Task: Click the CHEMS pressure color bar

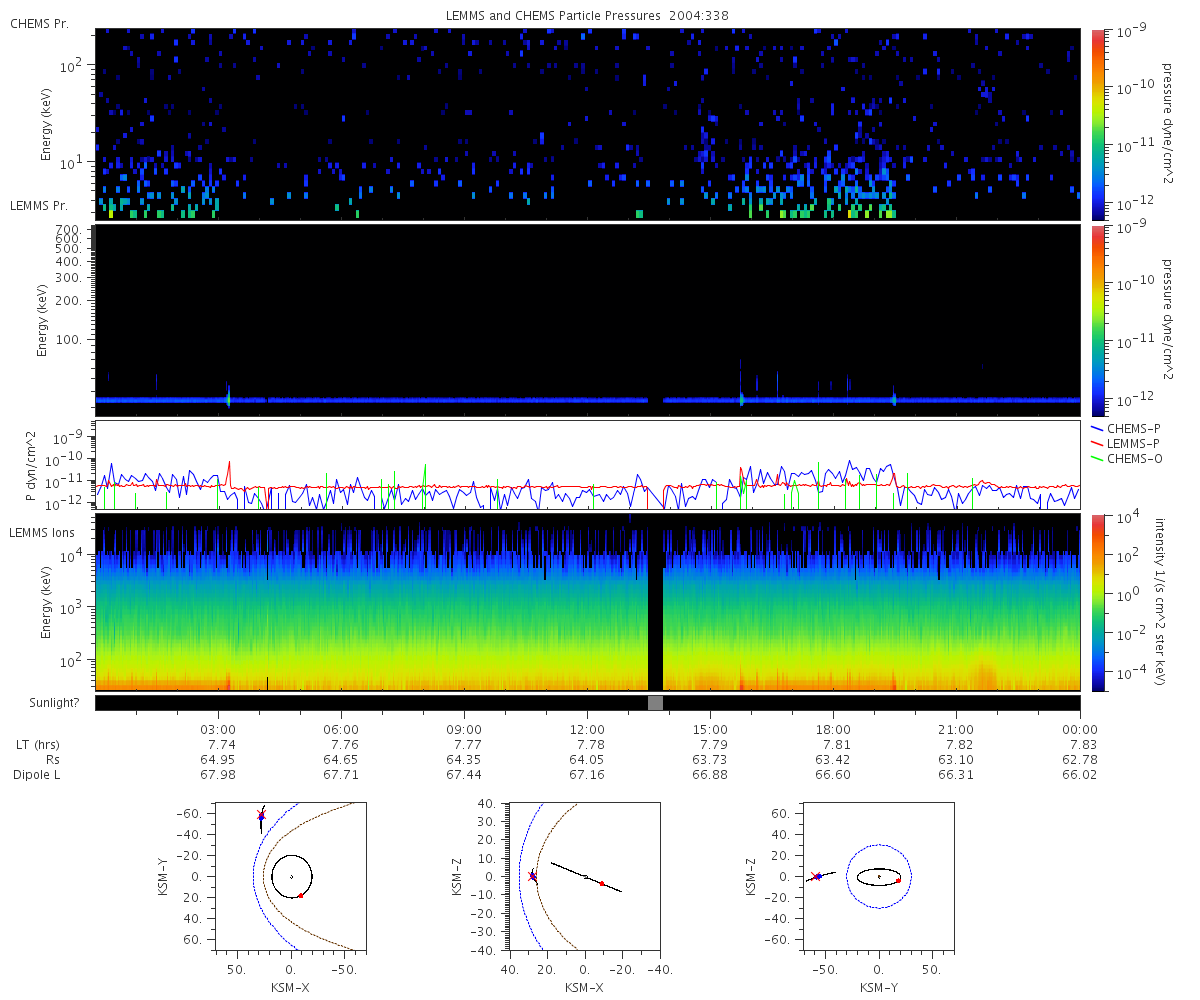Action: pyautogui.click(x=1098, y=124)
